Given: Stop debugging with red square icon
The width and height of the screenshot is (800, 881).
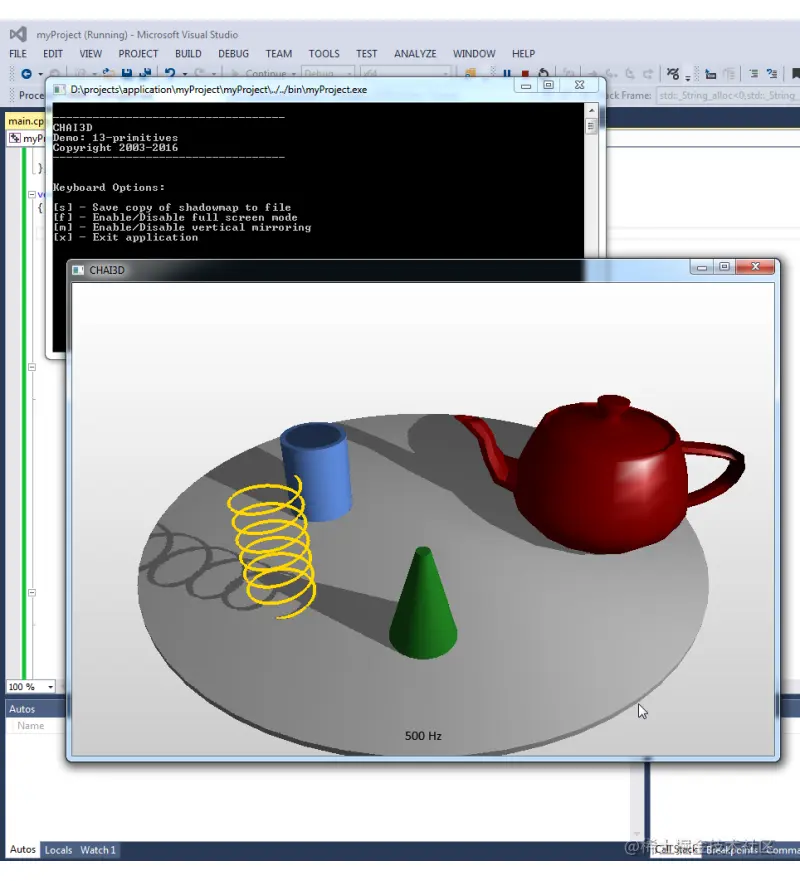Looking at the screenshot, I should coord(525,74).
